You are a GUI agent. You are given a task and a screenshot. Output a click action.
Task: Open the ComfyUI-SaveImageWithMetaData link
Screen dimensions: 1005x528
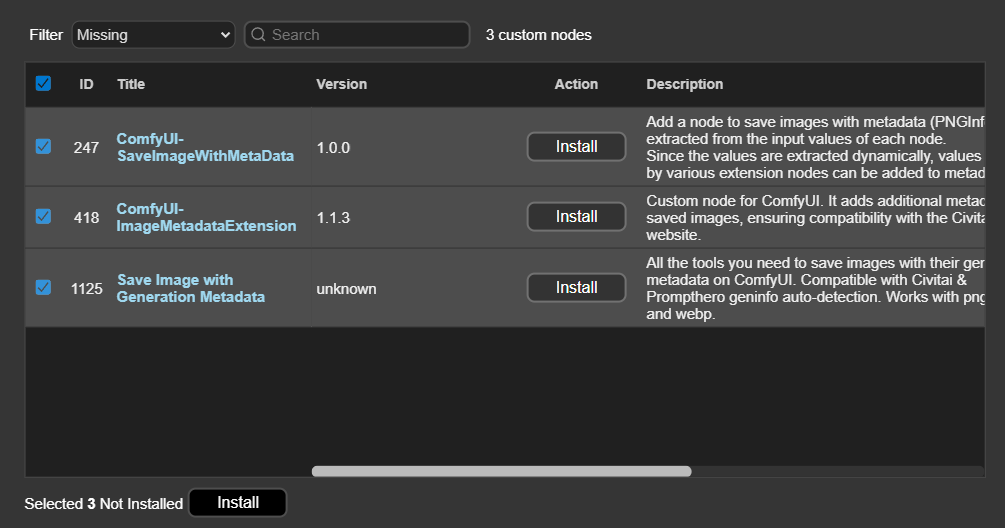(205, 147)
